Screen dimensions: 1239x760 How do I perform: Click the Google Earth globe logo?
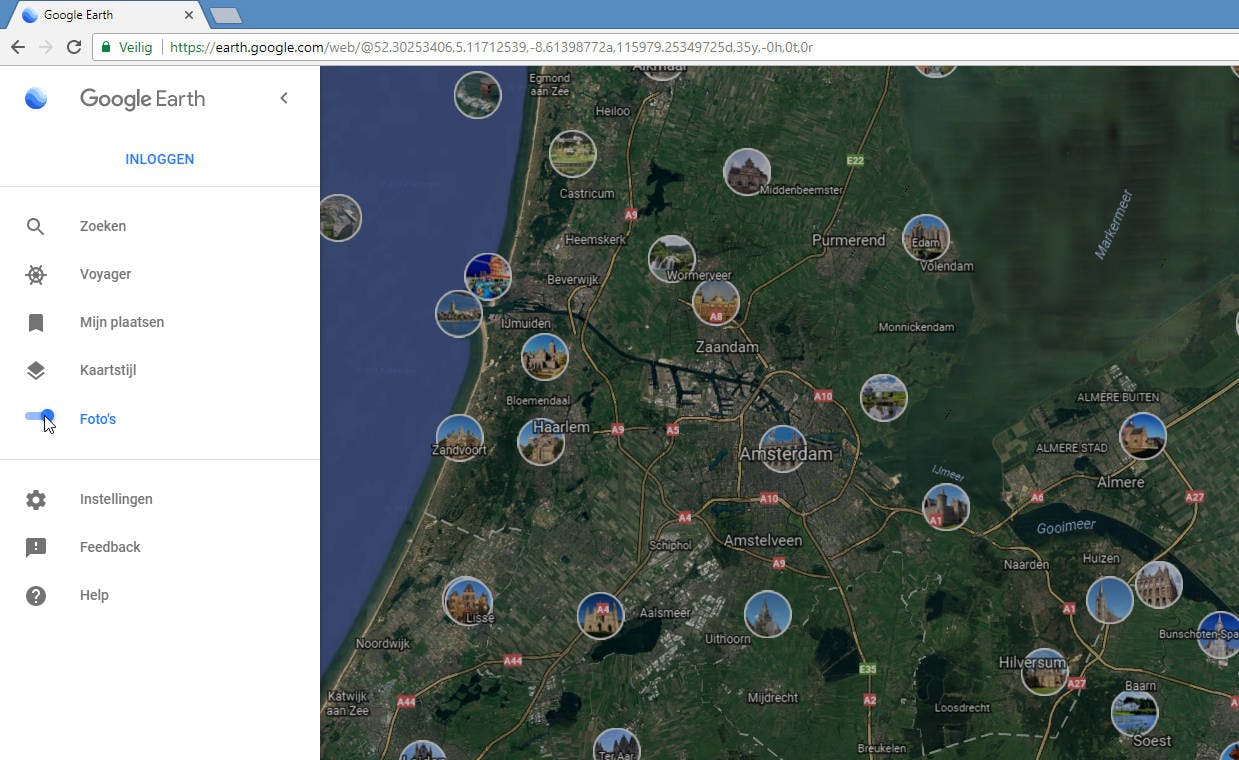coord(36,98)
